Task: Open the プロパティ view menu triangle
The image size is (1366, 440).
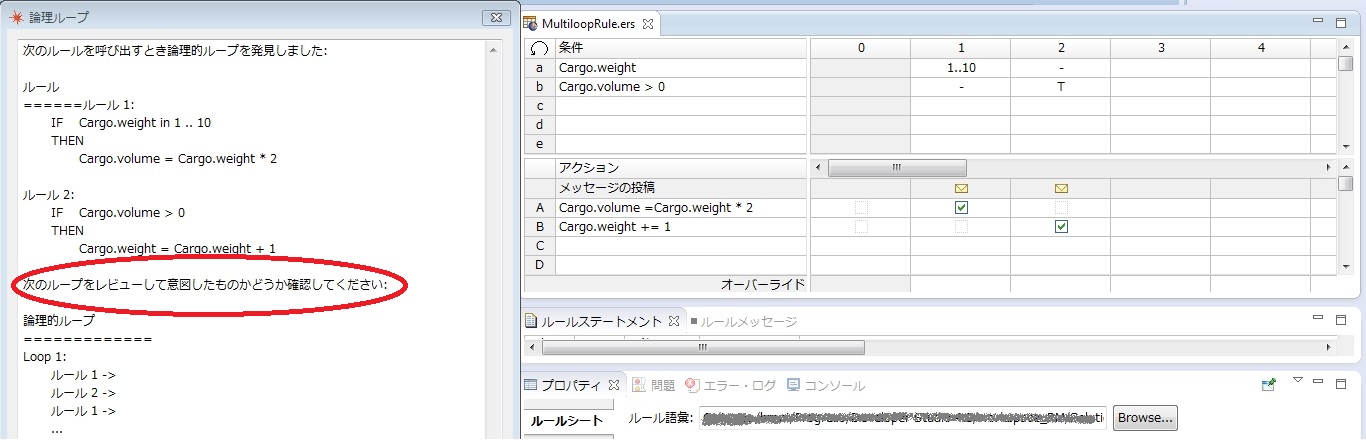Action: (1298, 381)
